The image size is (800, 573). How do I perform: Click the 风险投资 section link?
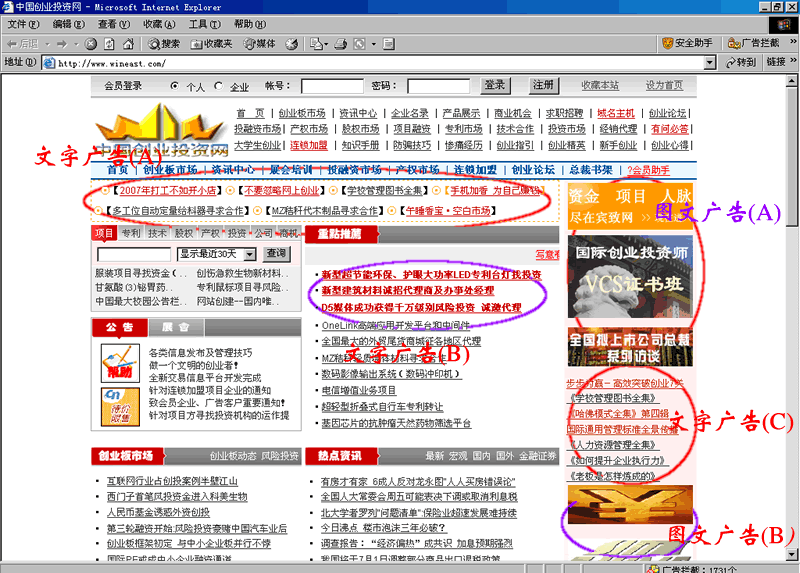pyautogui.click(x=280, y=456)
